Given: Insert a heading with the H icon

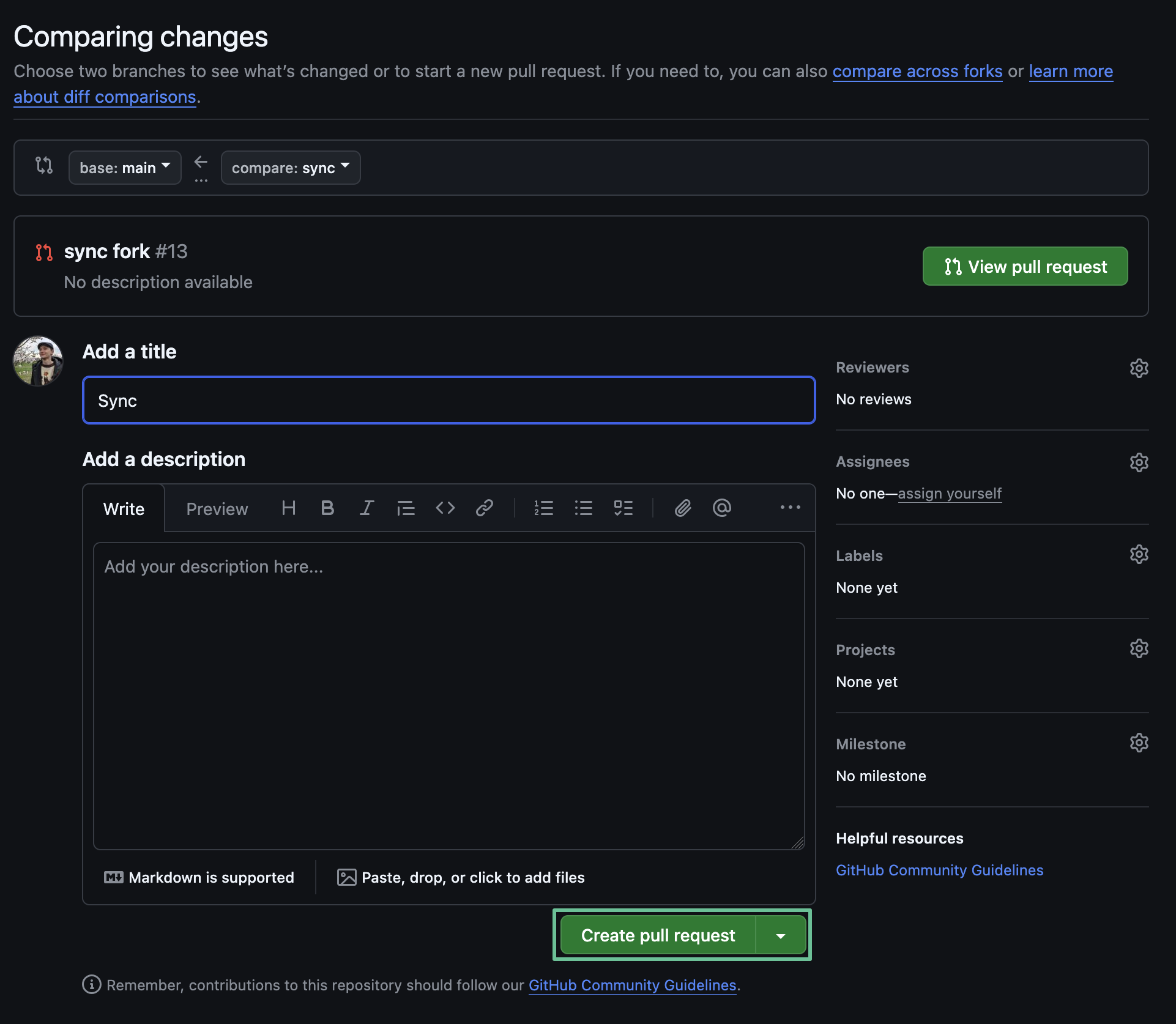Looking at the screenshot, I should tap(288, 508).
